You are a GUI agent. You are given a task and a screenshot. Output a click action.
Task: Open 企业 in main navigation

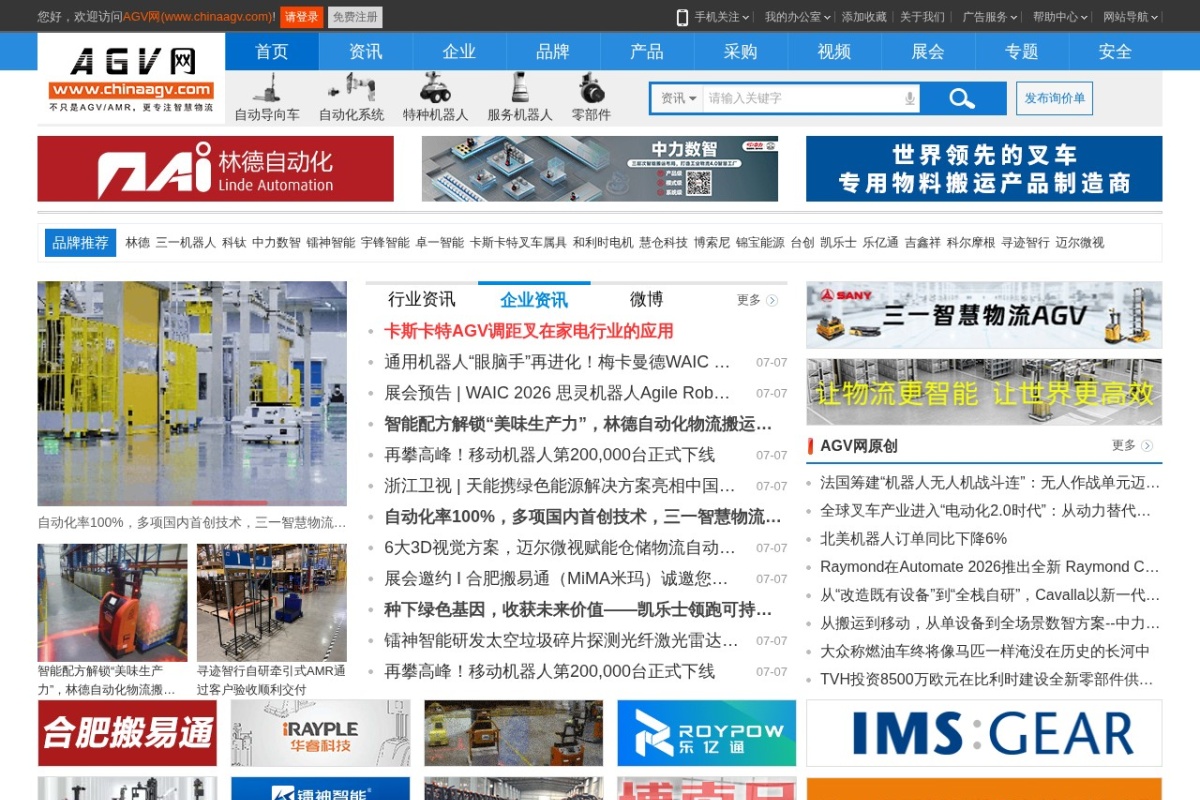click(459, 51)
